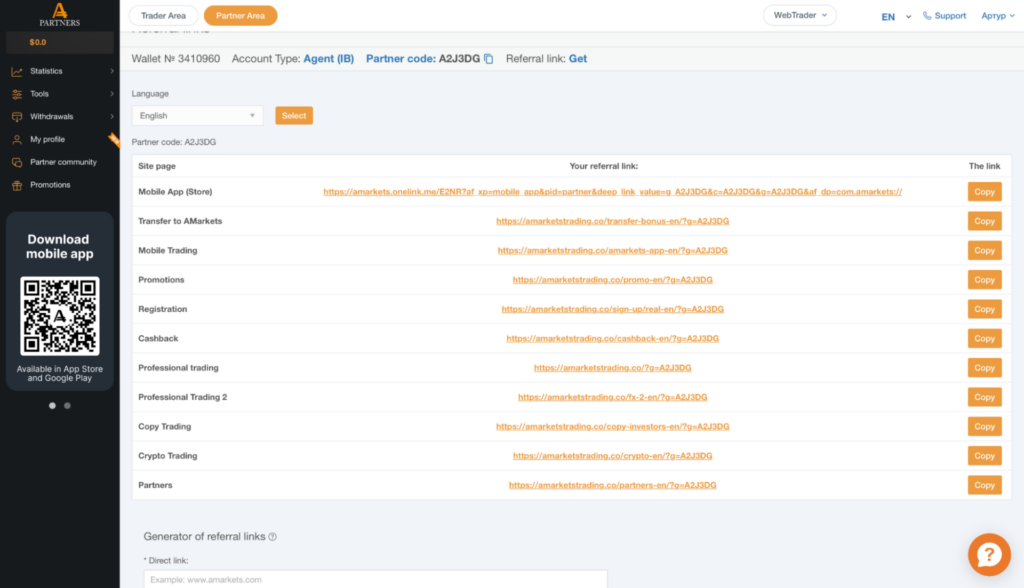
Task: Click the Promotions gift icon
Action: coord(17,186)
